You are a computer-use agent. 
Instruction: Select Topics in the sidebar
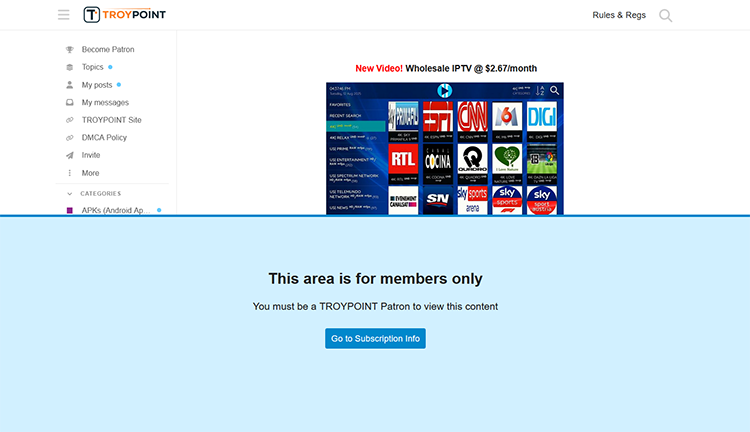pos(93,67)
